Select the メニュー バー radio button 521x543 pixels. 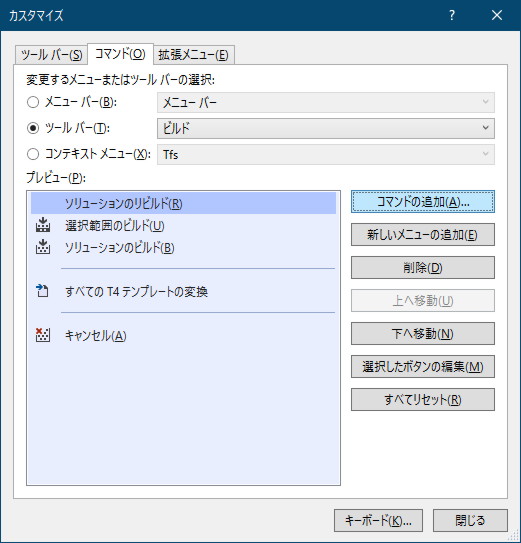tap(33, 102)
